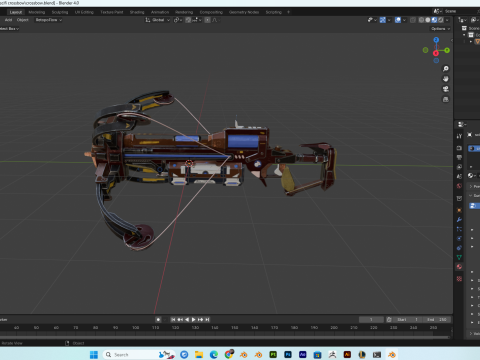Click the proportional editing falloff icon
Viewport: 480px width, 360px height.
(x=215, y=20)
